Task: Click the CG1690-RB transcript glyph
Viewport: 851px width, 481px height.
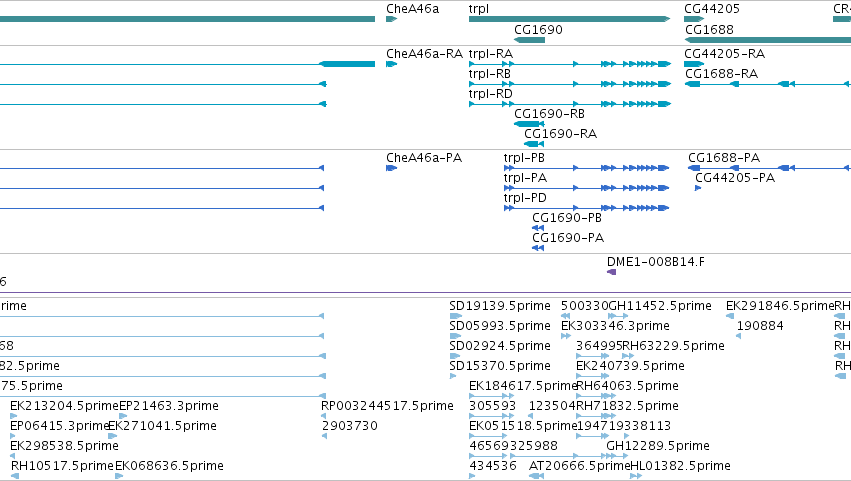Action: [x=529, y=124]
